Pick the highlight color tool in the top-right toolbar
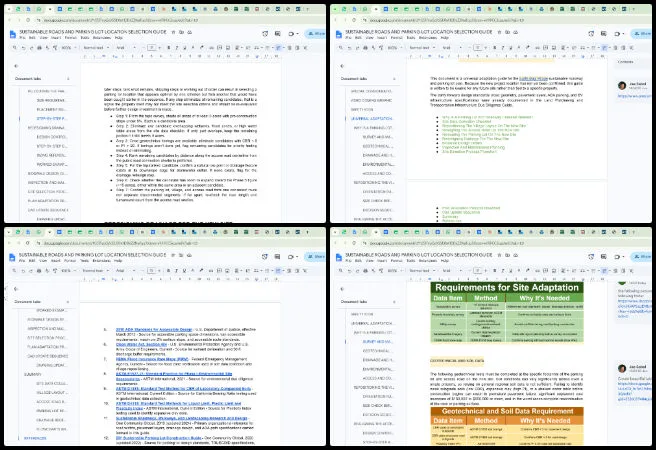The height and width of the screenshot is (450, 656). coord(528,48)
